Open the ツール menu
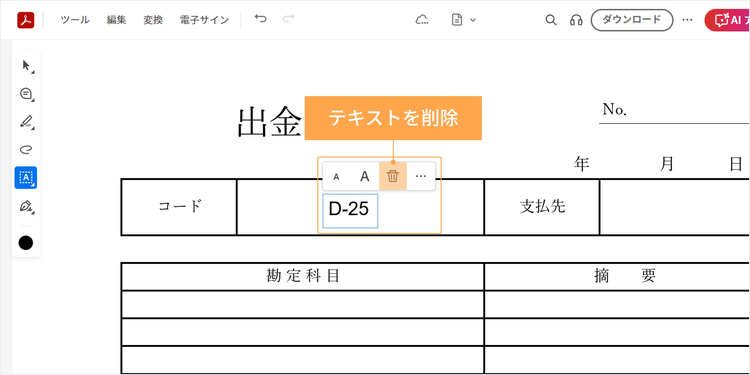 pyautogui.click(x=75, y=20)
